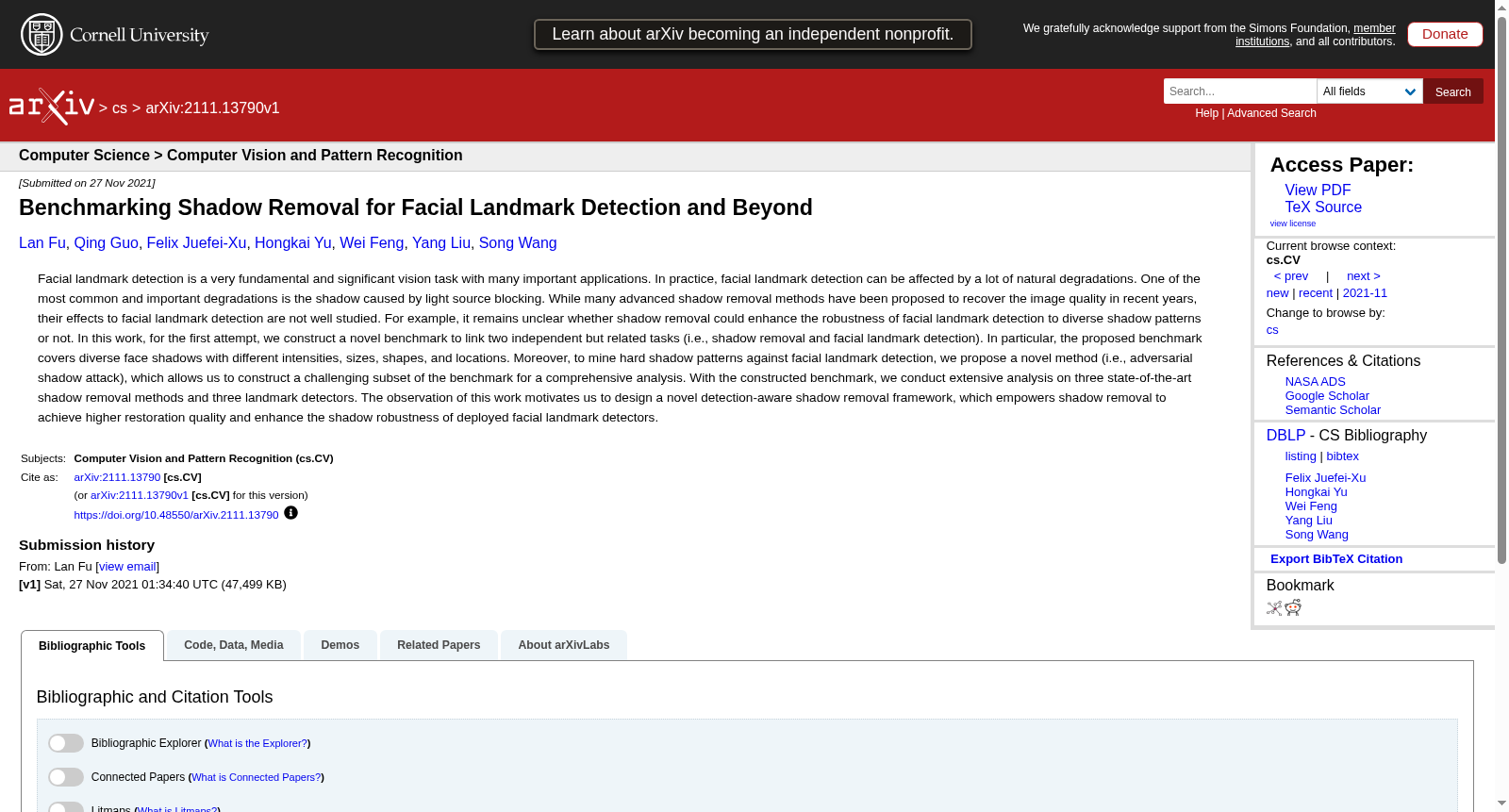
Task: Focus the Search input field
Action: click(x=1240, y=91)
